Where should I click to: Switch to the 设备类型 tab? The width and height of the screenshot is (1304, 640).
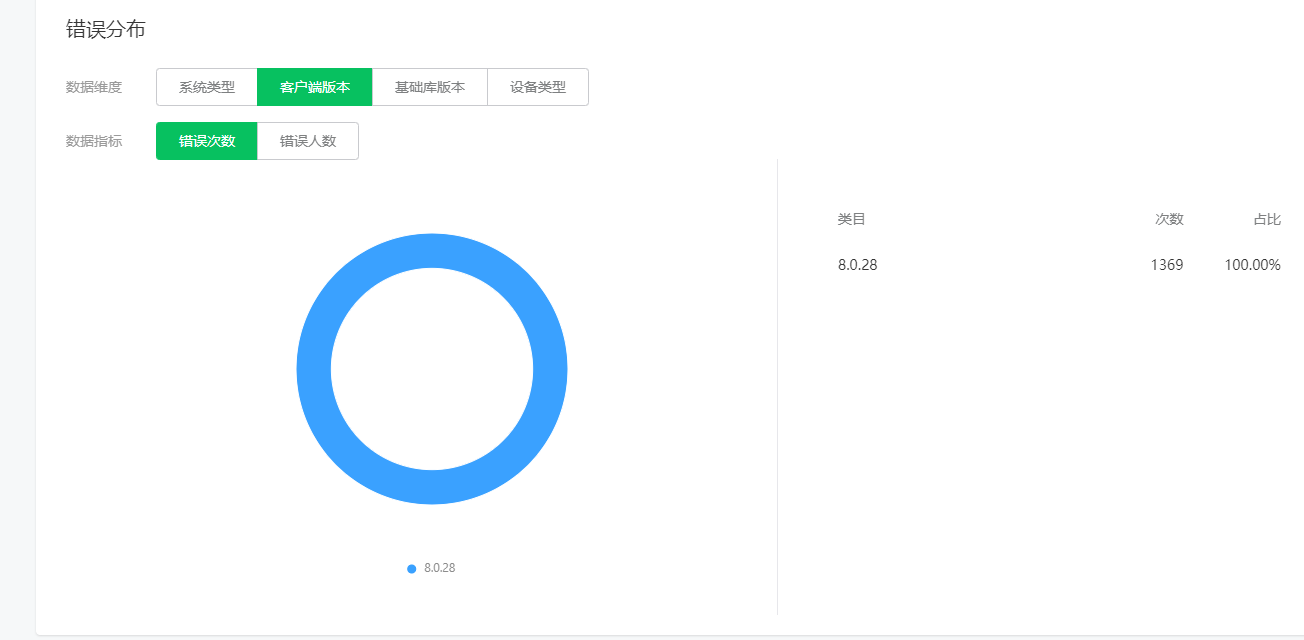point(538,87)
